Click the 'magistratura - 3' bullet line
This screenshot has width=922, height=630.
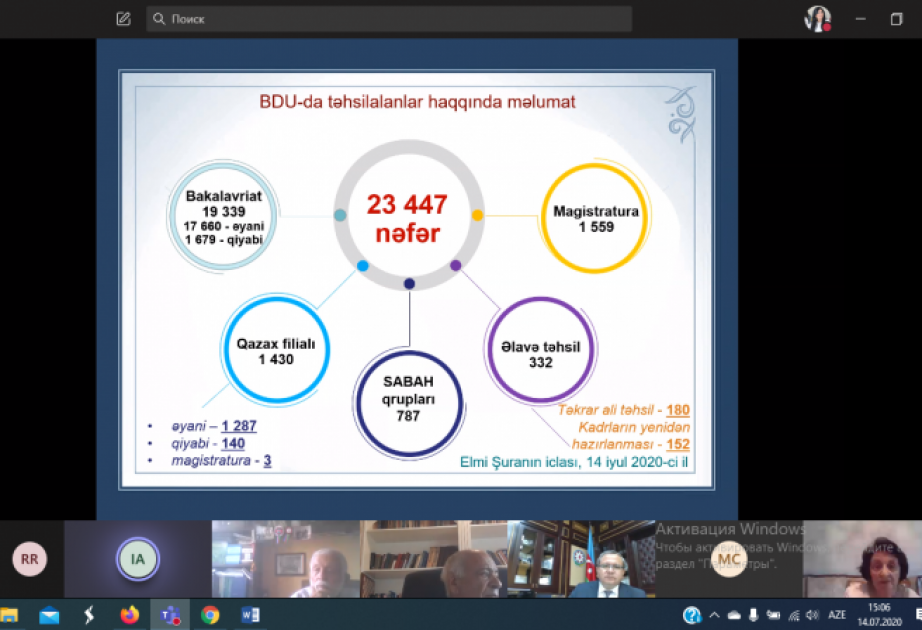pos(221,461)
